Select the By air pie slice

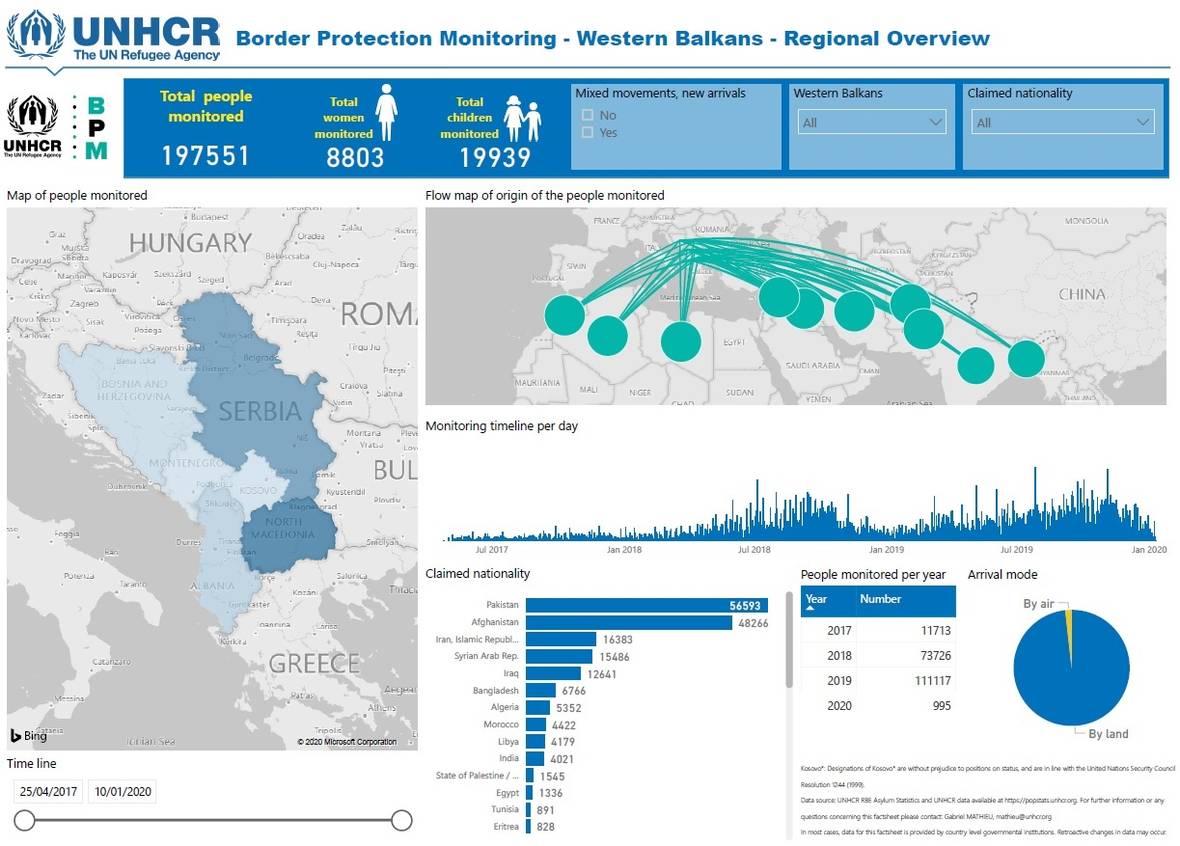1068,618
